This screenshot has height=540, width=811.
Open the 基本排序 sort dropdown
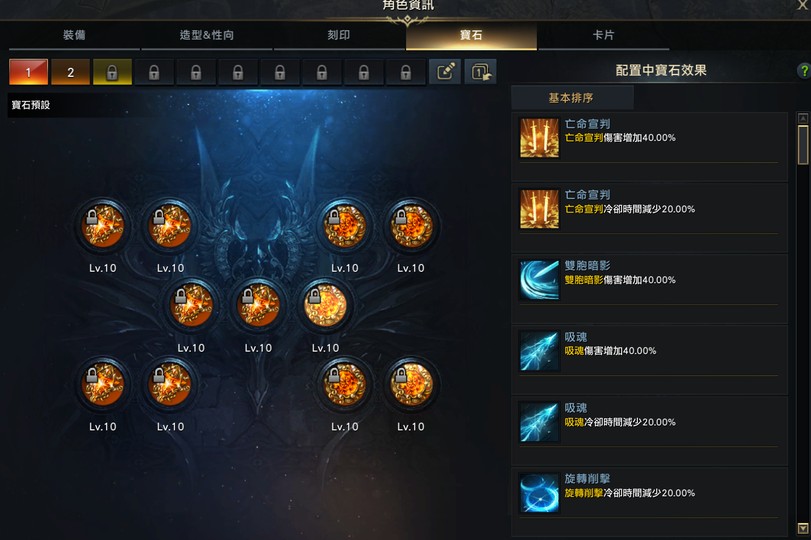[572, 98]
